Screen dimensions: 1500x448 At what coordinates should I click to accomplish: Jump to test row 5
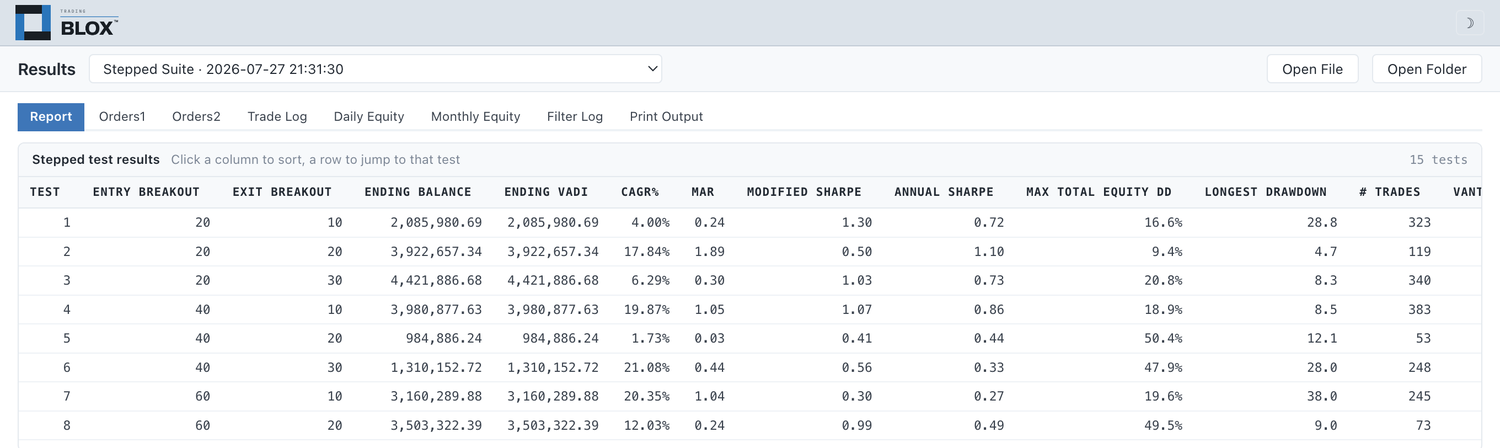click(749, 338)
